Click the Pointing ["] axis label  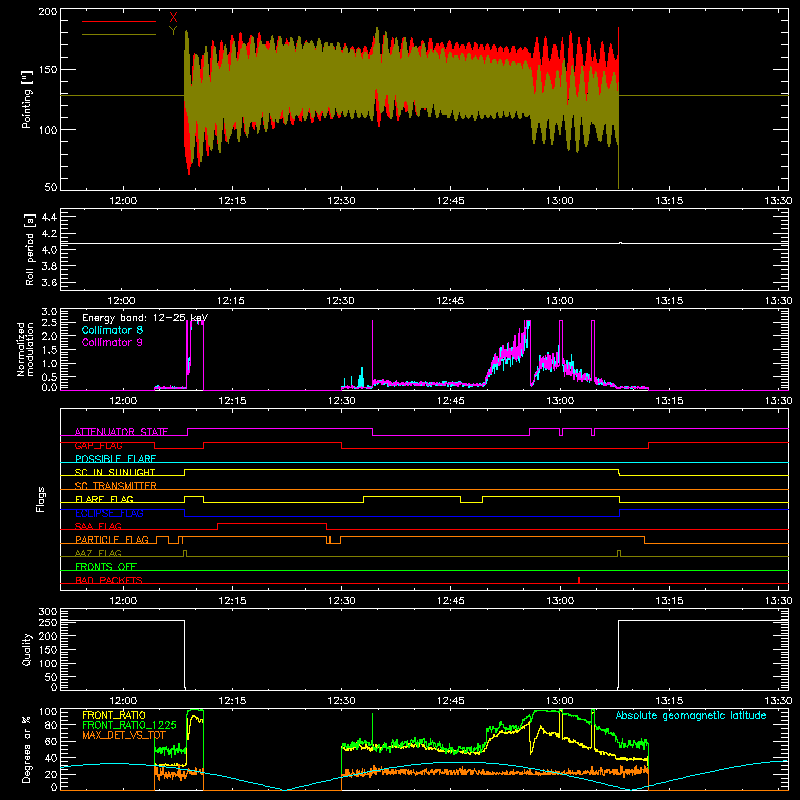27,99
